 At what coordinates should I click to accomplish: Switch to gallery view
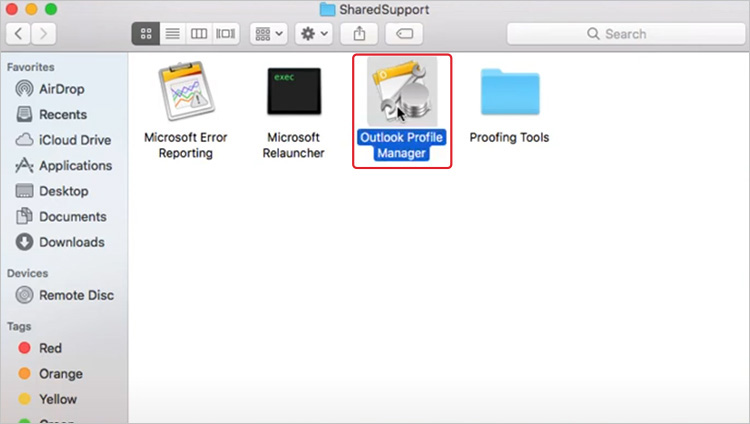pyautogui.click(x=225, y=33)
